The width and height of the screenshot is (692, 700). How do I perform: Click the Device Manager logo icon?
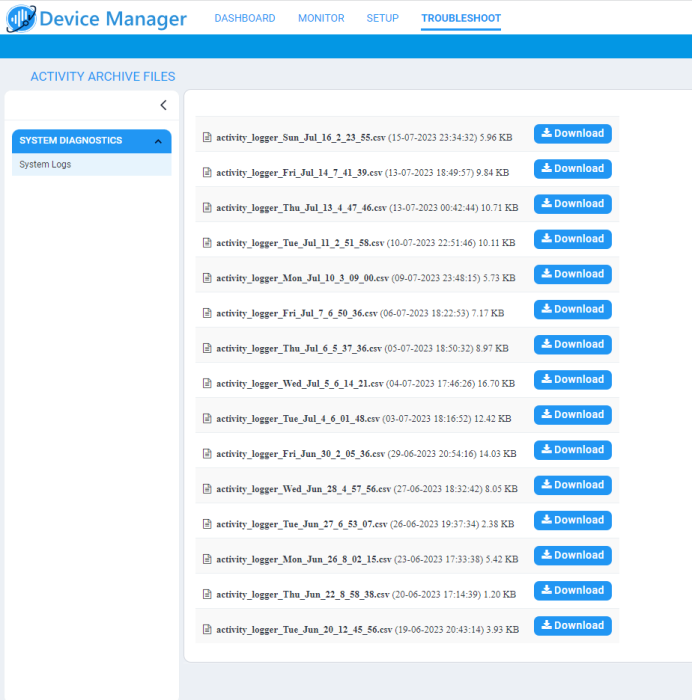(x=21, y=19)
